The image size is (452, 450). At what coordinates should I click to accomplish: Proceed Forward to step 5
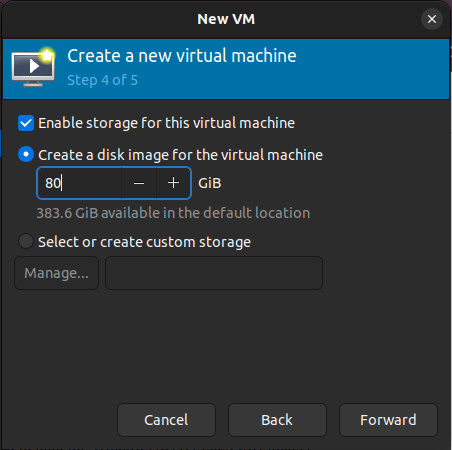coord(388,420)
